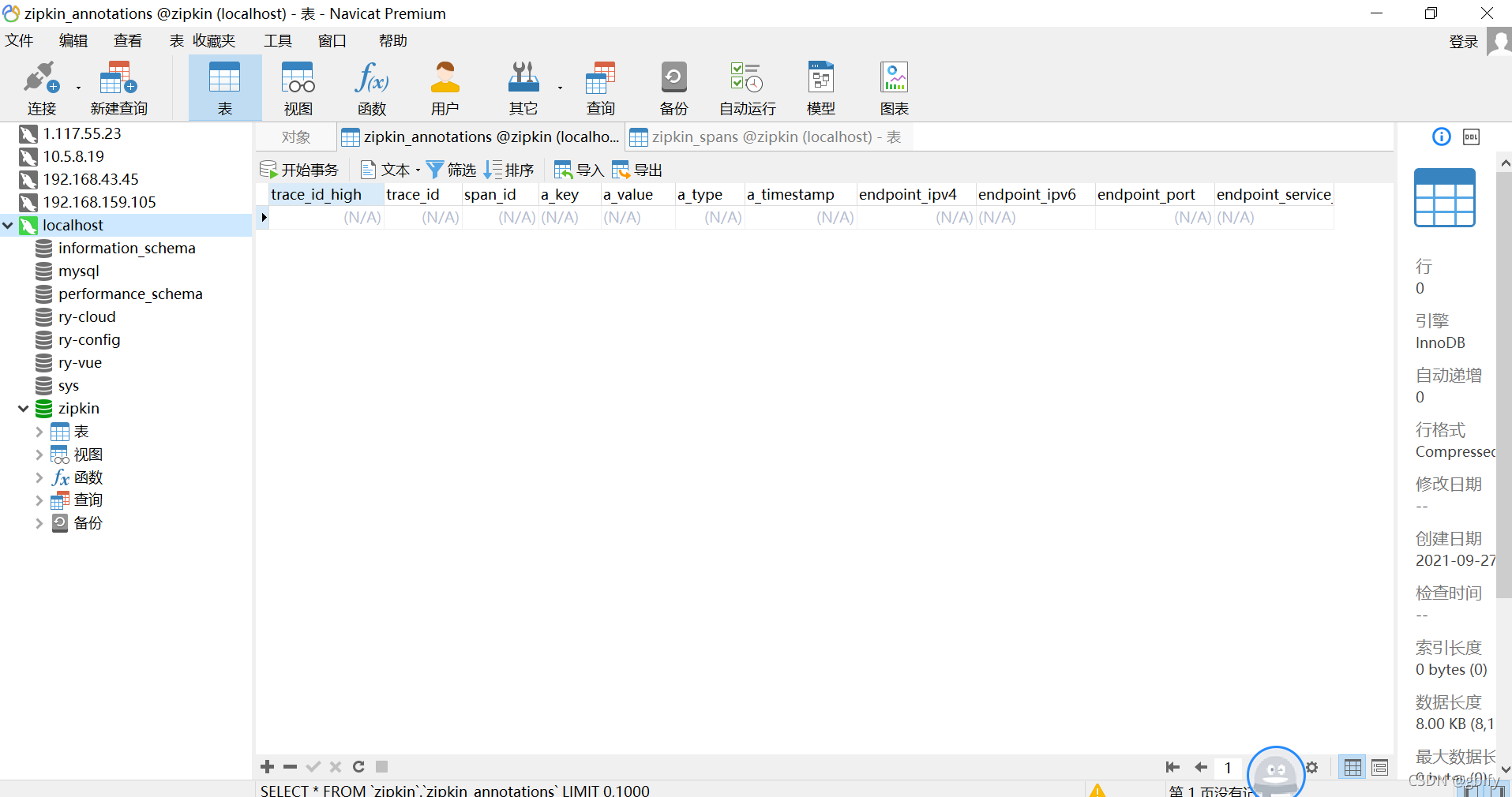Click the Export button

tap(637, 170)
